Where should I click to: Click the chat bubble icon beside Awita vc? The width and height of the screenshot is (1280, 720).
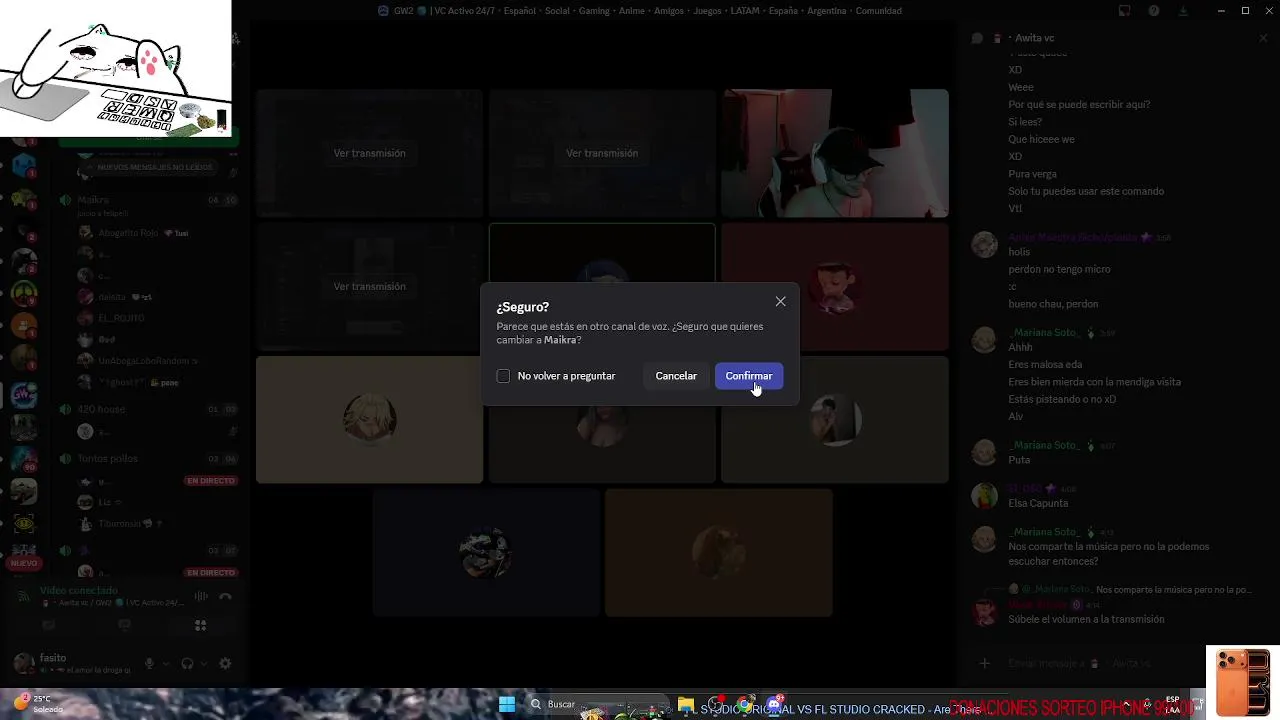coord(977,38)
